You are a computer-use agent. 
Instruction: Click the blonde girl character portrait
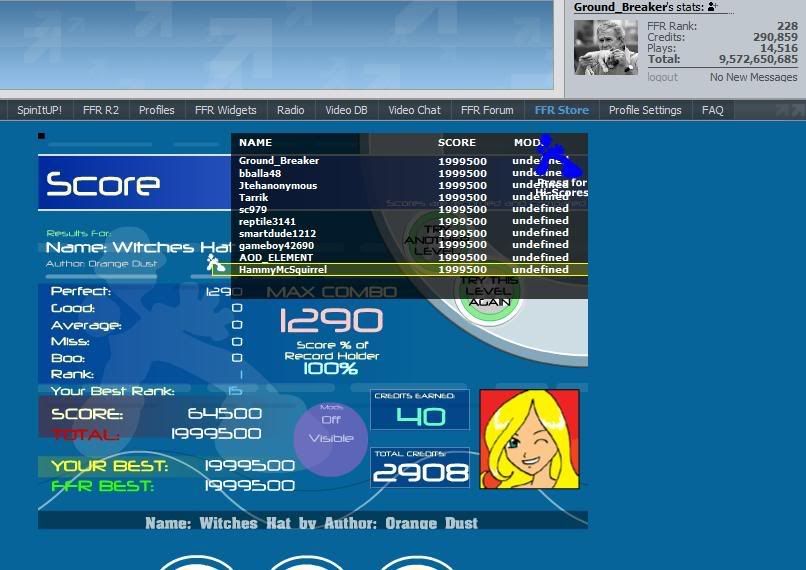pyautogui.click(x=529, y=438)
